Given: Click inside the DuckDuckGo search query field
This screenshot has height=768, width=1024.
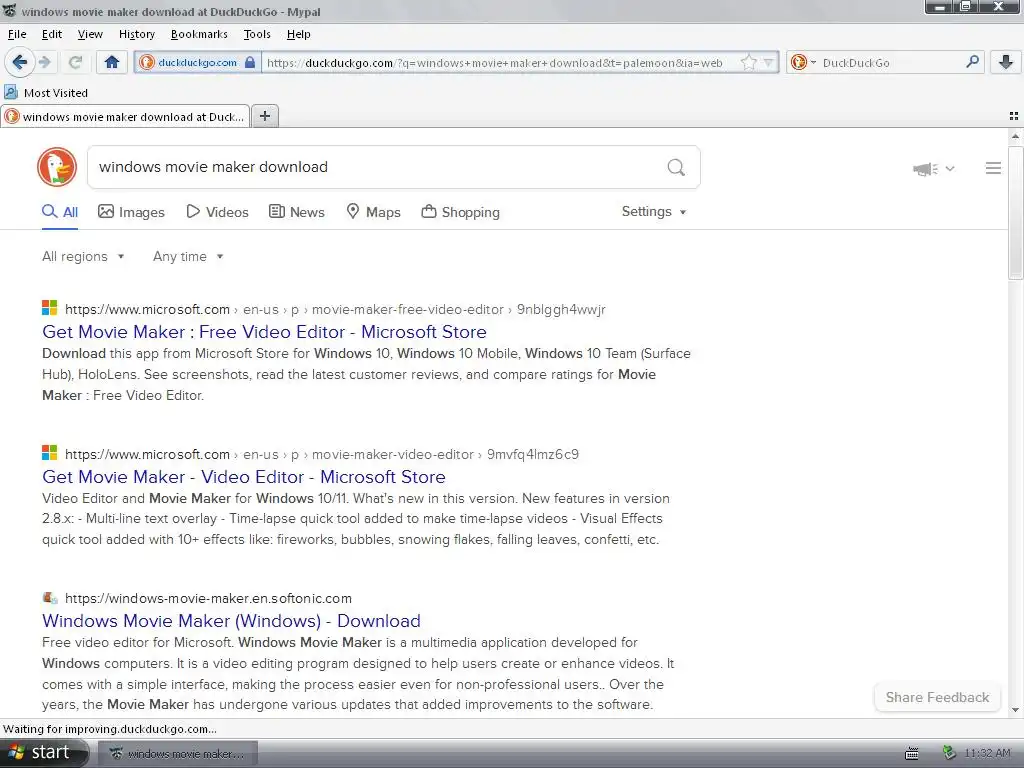Looking at the screenshot, I should point(376,167).
